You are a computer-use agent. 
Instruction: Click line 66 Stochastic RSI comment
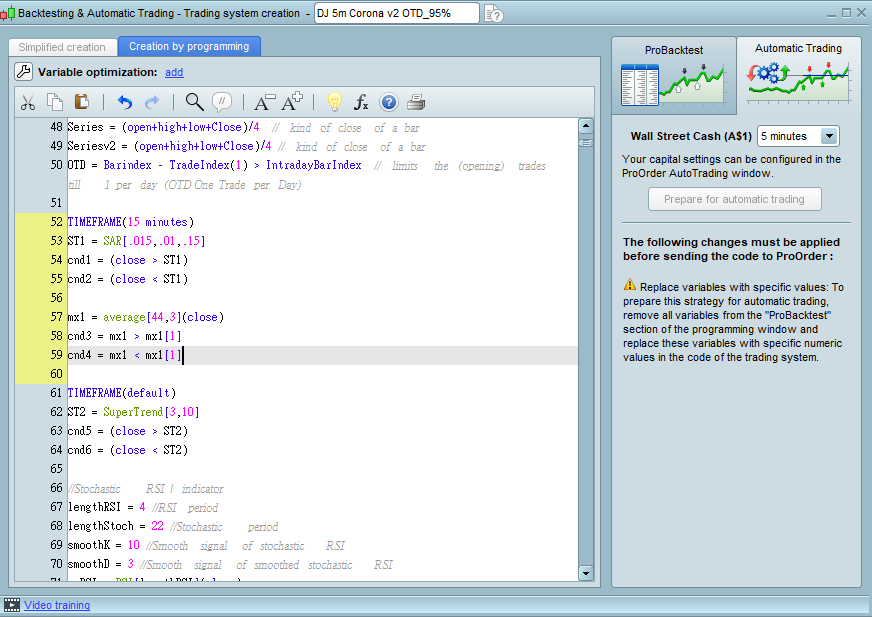(145, 488)
